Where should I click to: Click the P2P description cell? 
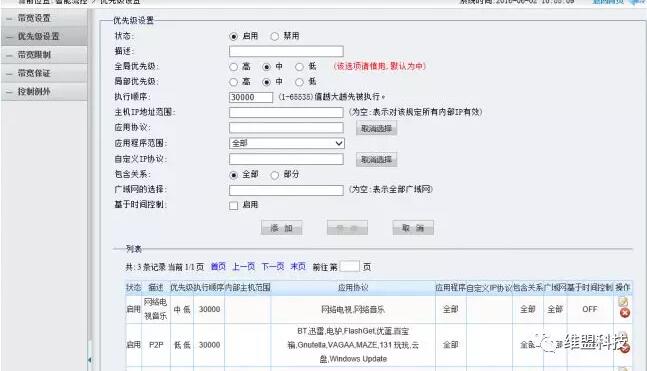156,345
